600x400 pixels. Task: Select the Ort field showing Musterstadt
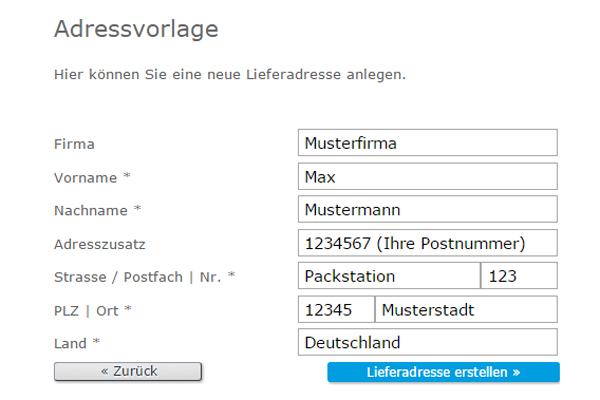pyautogui.click(x=466, y=309)
